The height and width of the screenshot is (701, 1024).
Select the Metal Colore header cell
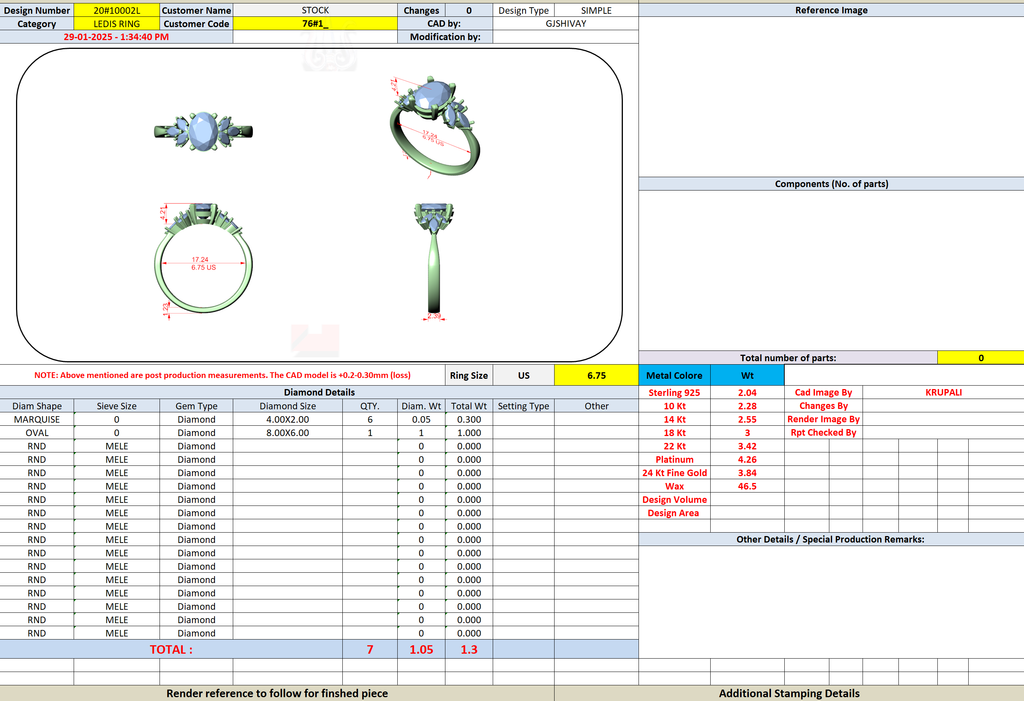[x=674, y=376]
